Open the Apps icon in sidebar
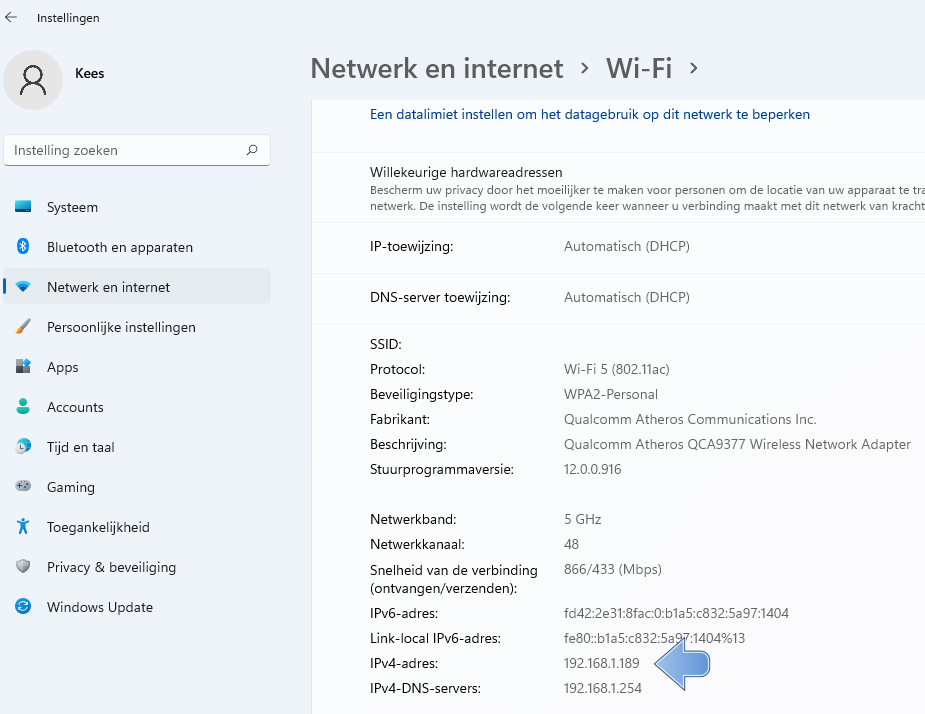The width and height of the screenshot is (925, 714). pyautogui.click(x=23, y=366)
